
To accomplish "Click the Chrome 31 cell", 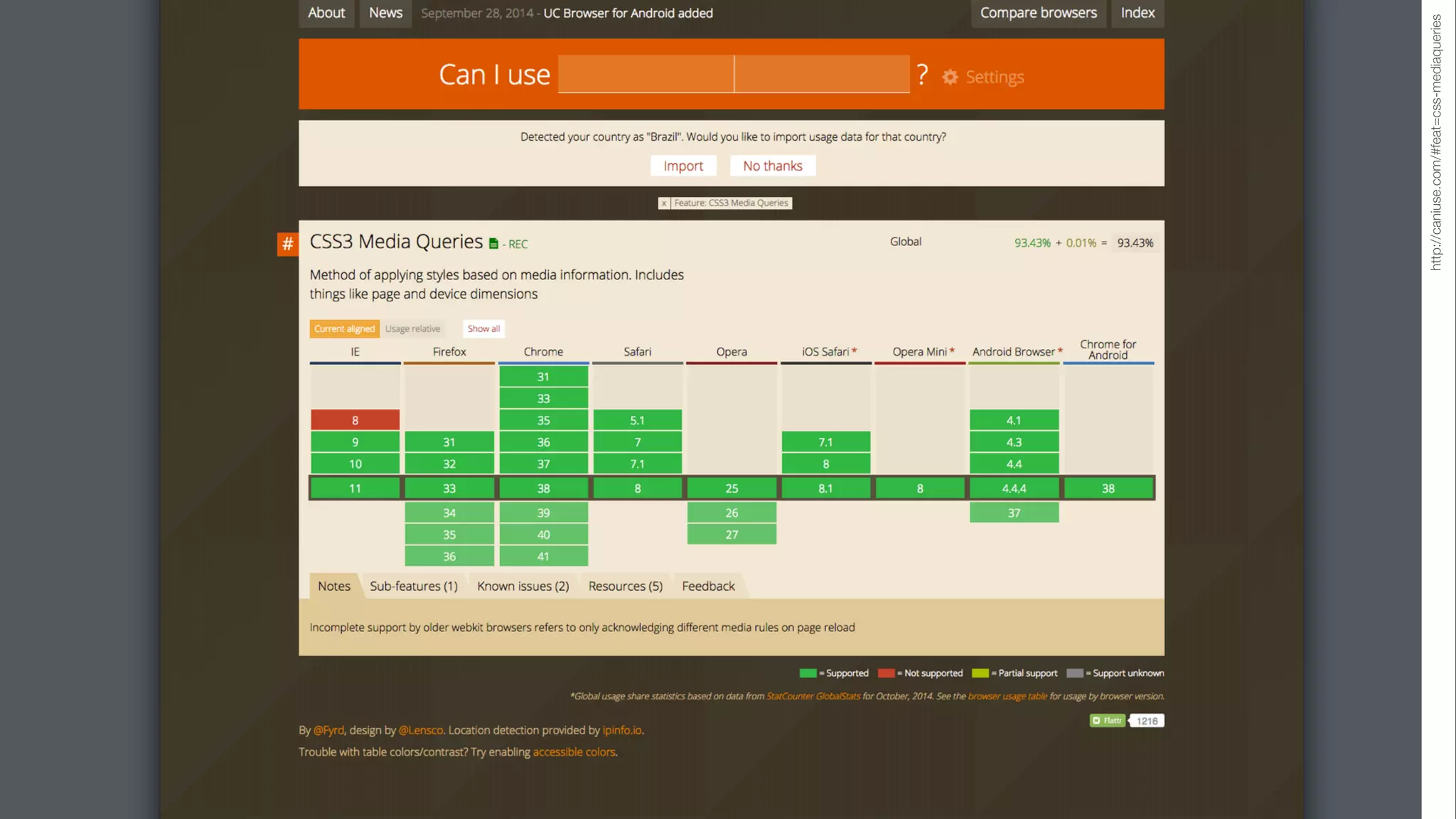I will click(543, 377).
